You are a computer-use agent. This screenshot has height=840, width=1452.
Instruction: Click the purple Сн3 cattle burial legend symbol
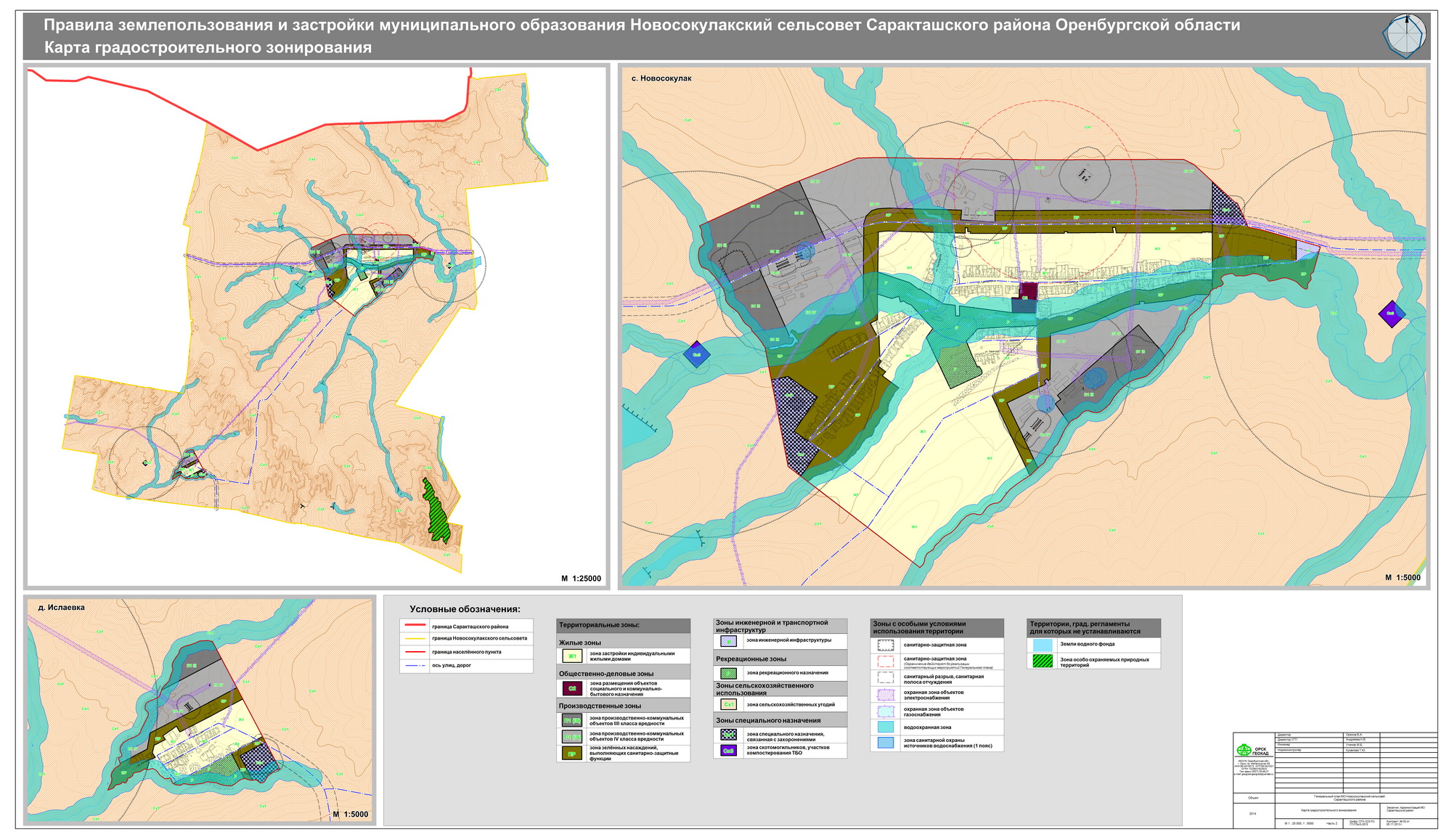tap(728, 750)
